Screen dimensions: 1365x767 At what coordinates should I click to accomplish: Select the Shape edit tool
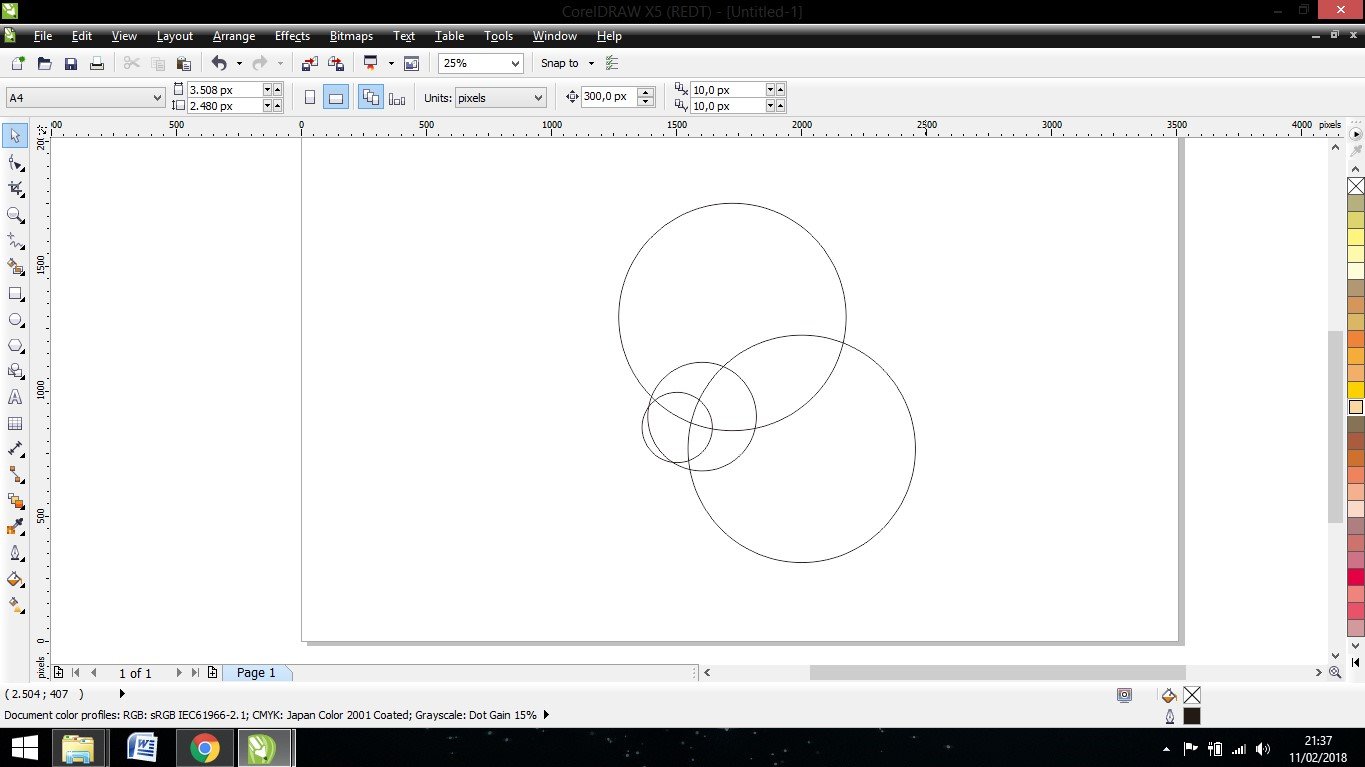click(15, 163)
